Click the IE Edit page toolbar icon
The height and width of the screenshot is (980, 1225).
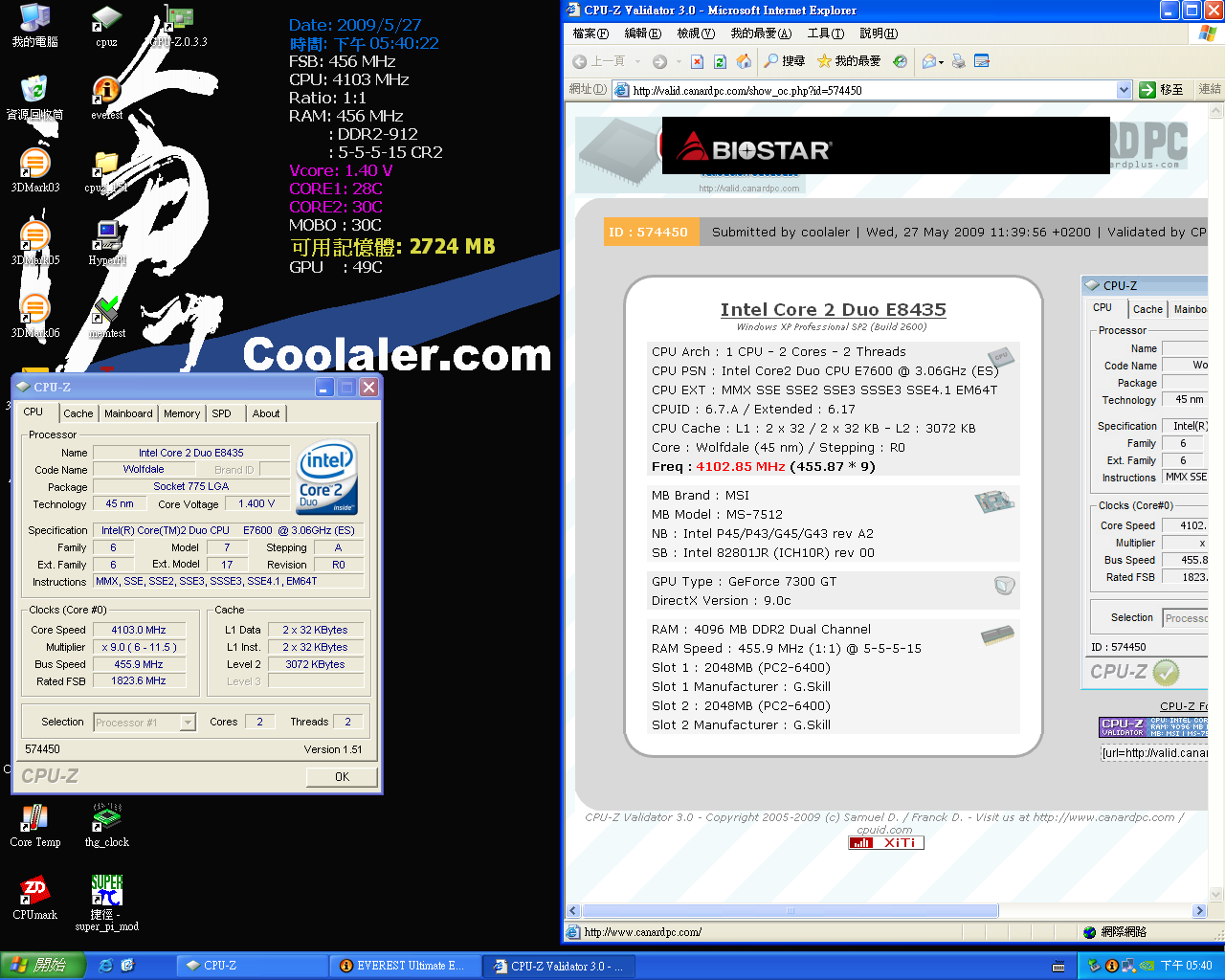[982, 61]
